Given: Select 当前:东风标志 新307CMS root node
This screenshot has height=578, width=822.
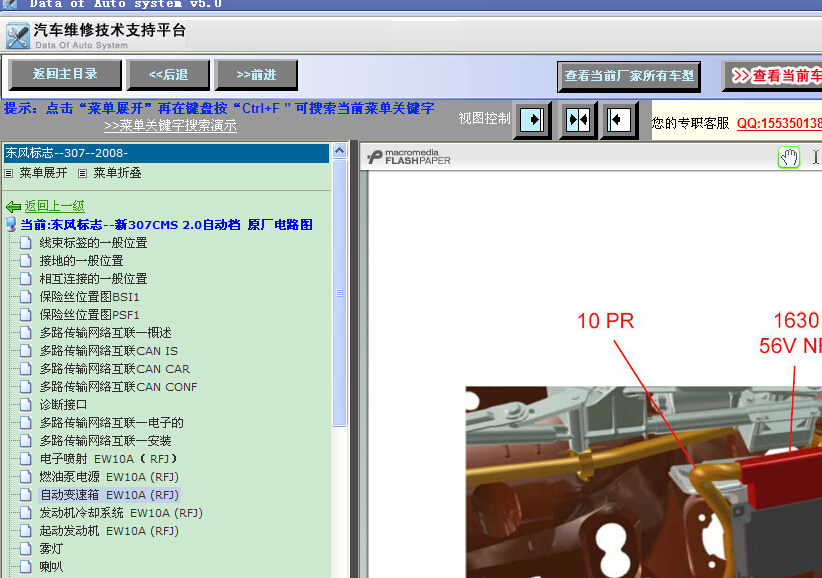Looking at the screenshot, I should [166, 225].
